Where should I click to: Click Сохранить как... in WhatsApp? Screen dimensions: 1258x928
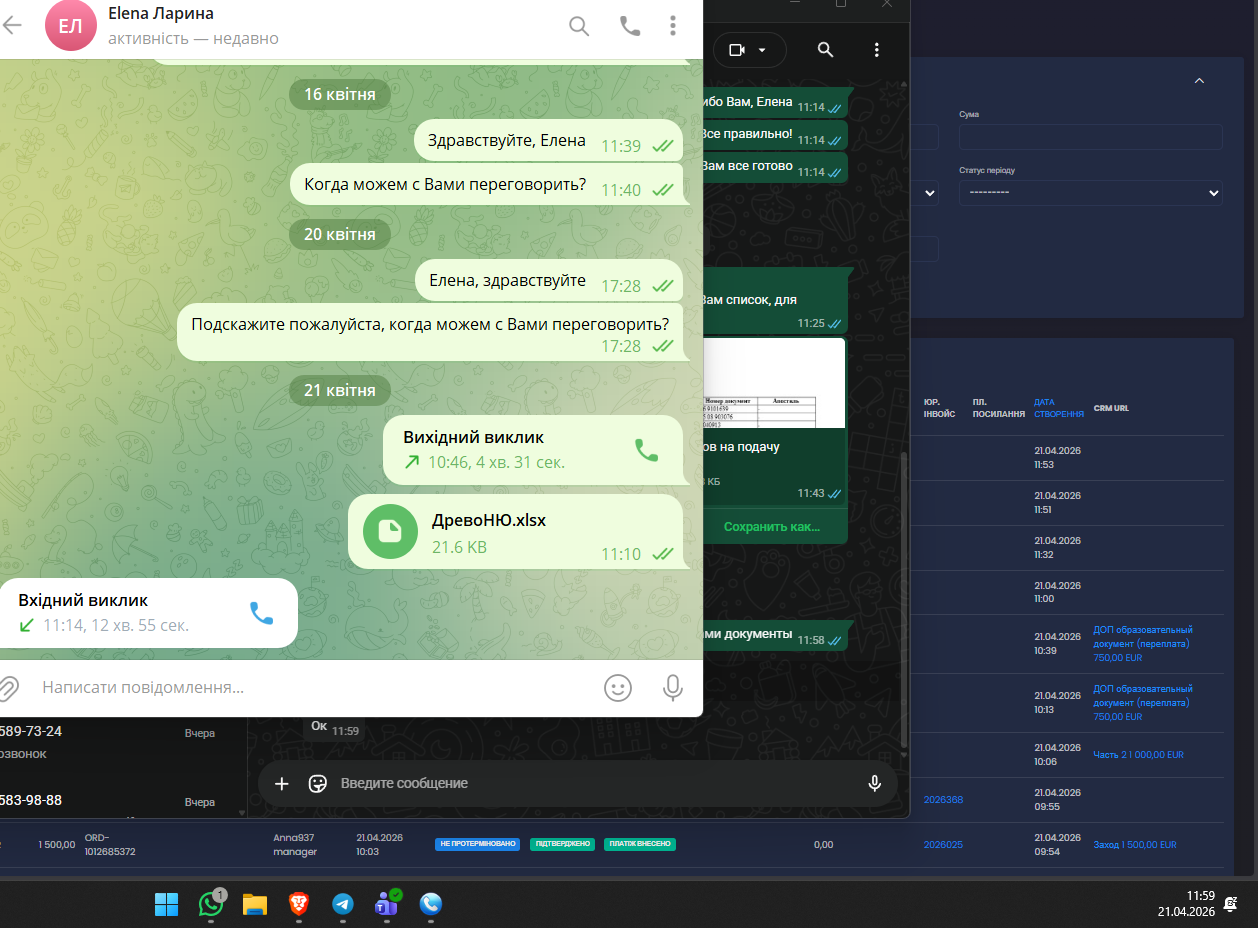point(772,526)
